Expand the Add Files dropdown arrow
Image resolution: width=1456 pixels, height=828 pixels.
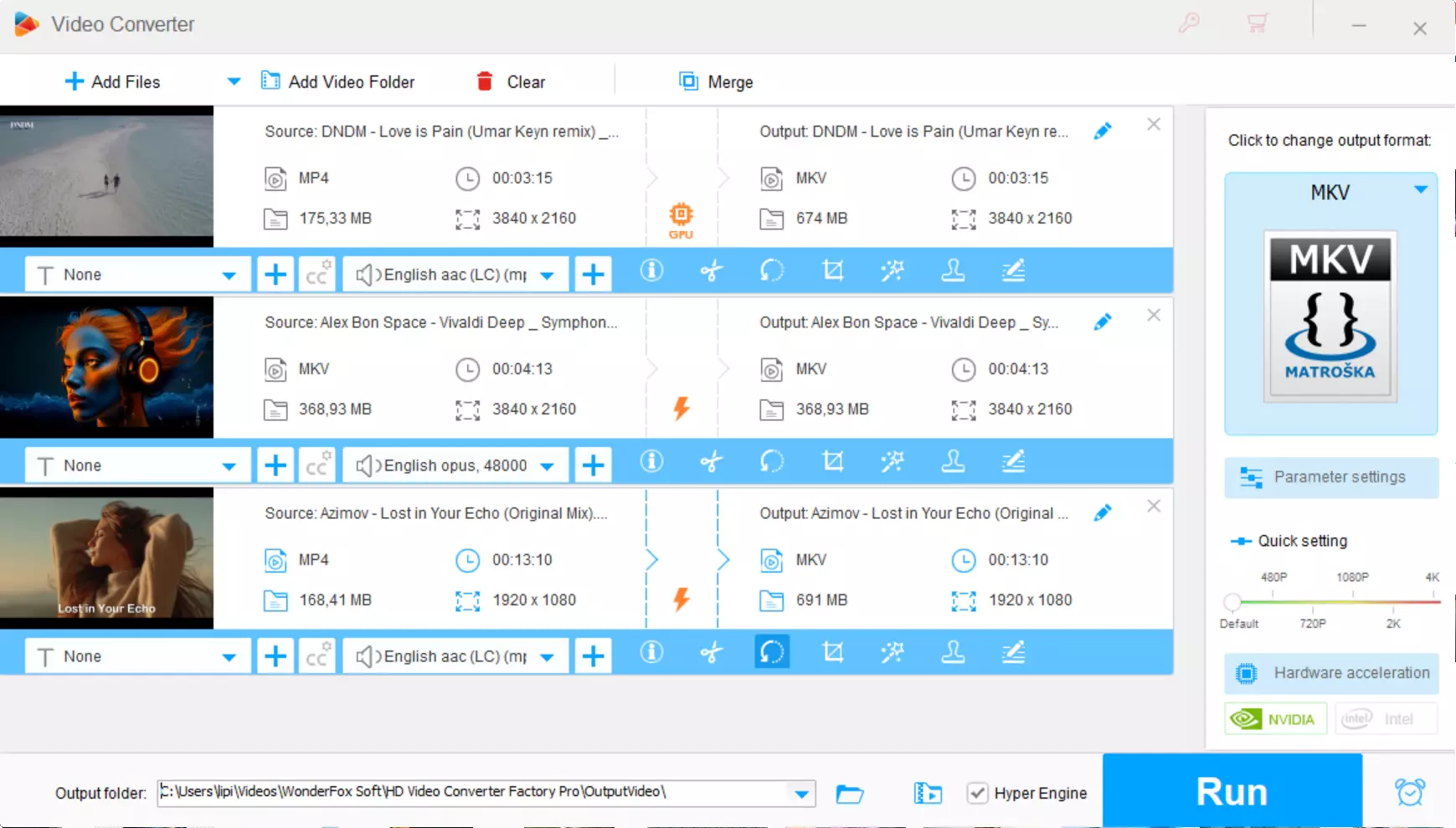234,81
